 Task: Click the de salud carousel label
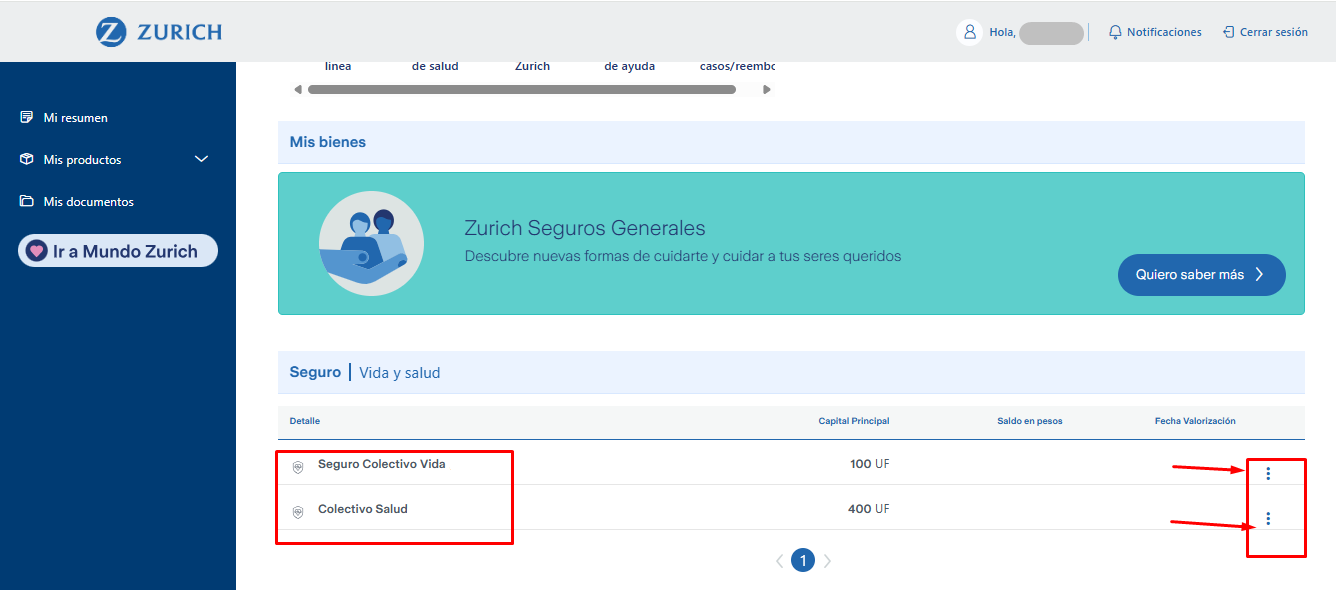435,67
